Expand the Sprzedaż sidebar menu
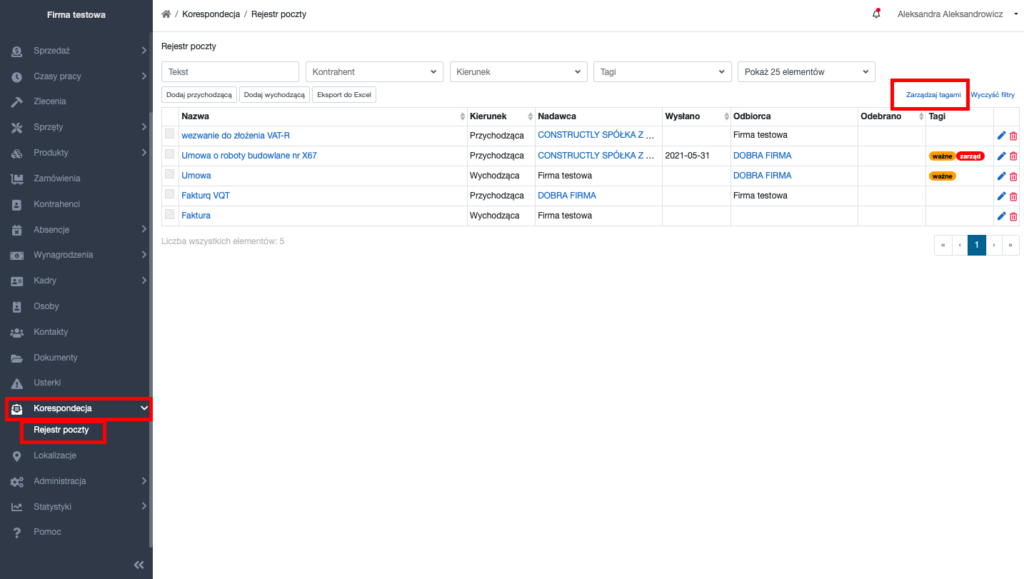The image size is (1024, 579). 76,50
